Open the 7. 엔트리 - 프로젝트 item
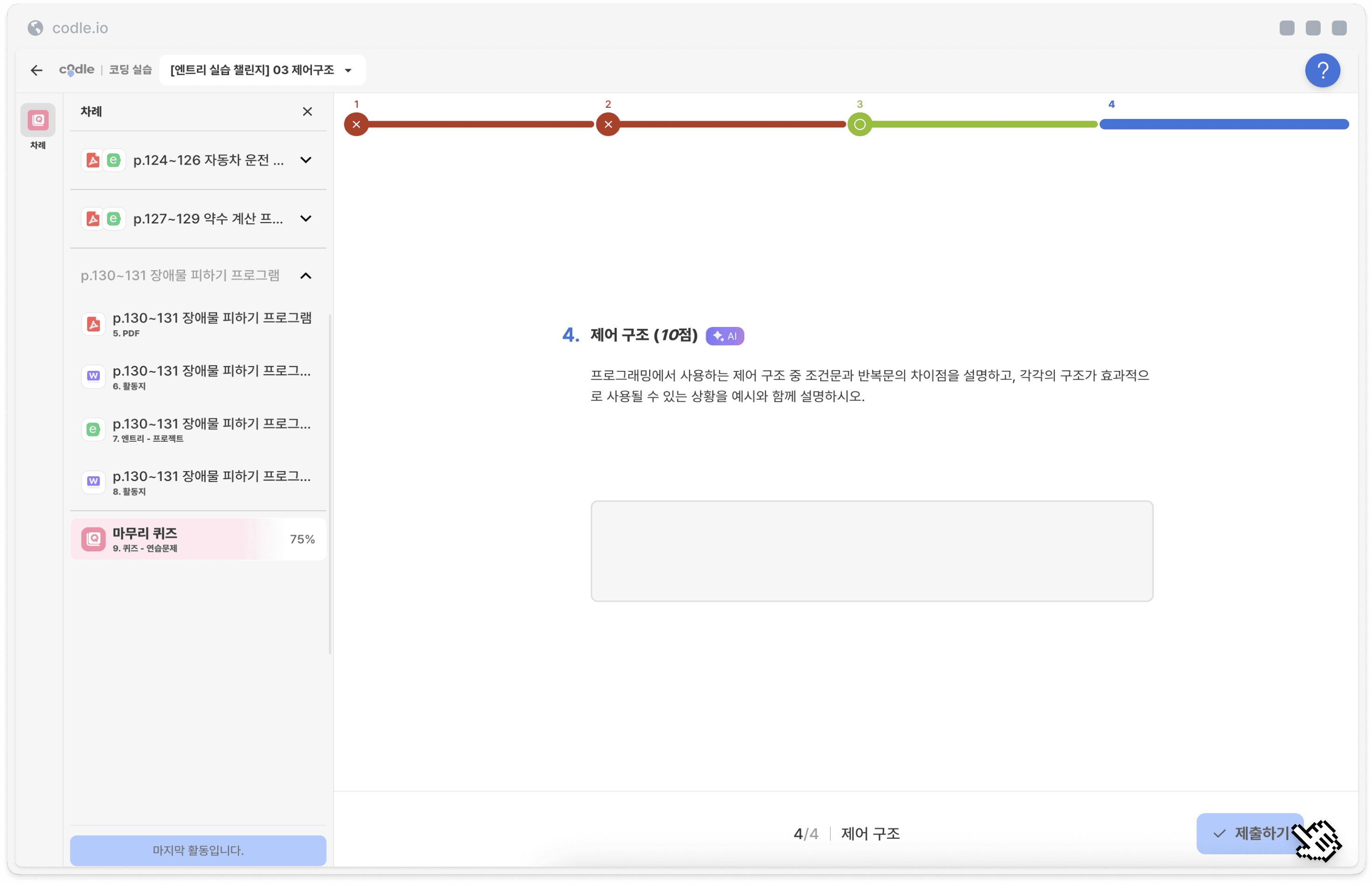Image resolution: width=1372 pixels, height=884 pixels. click(198, 430)
